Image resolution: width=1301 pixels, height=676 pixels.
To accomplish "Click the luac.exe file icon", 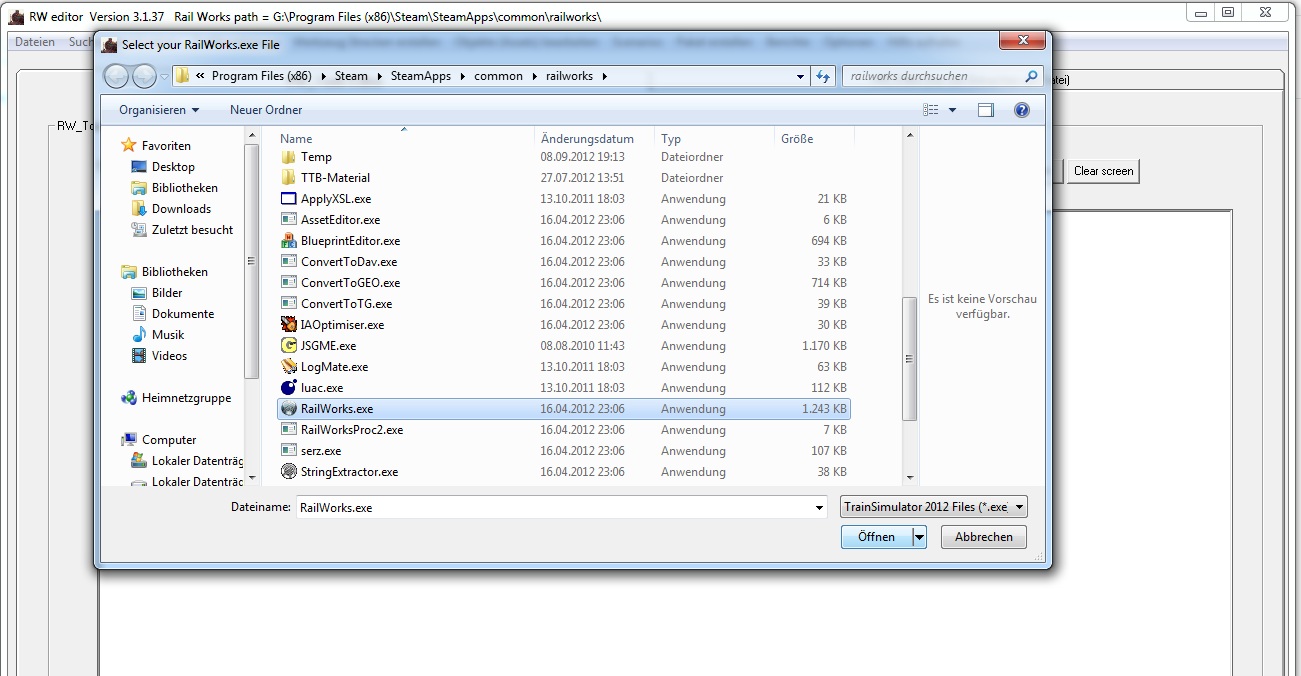I will 289,388.
